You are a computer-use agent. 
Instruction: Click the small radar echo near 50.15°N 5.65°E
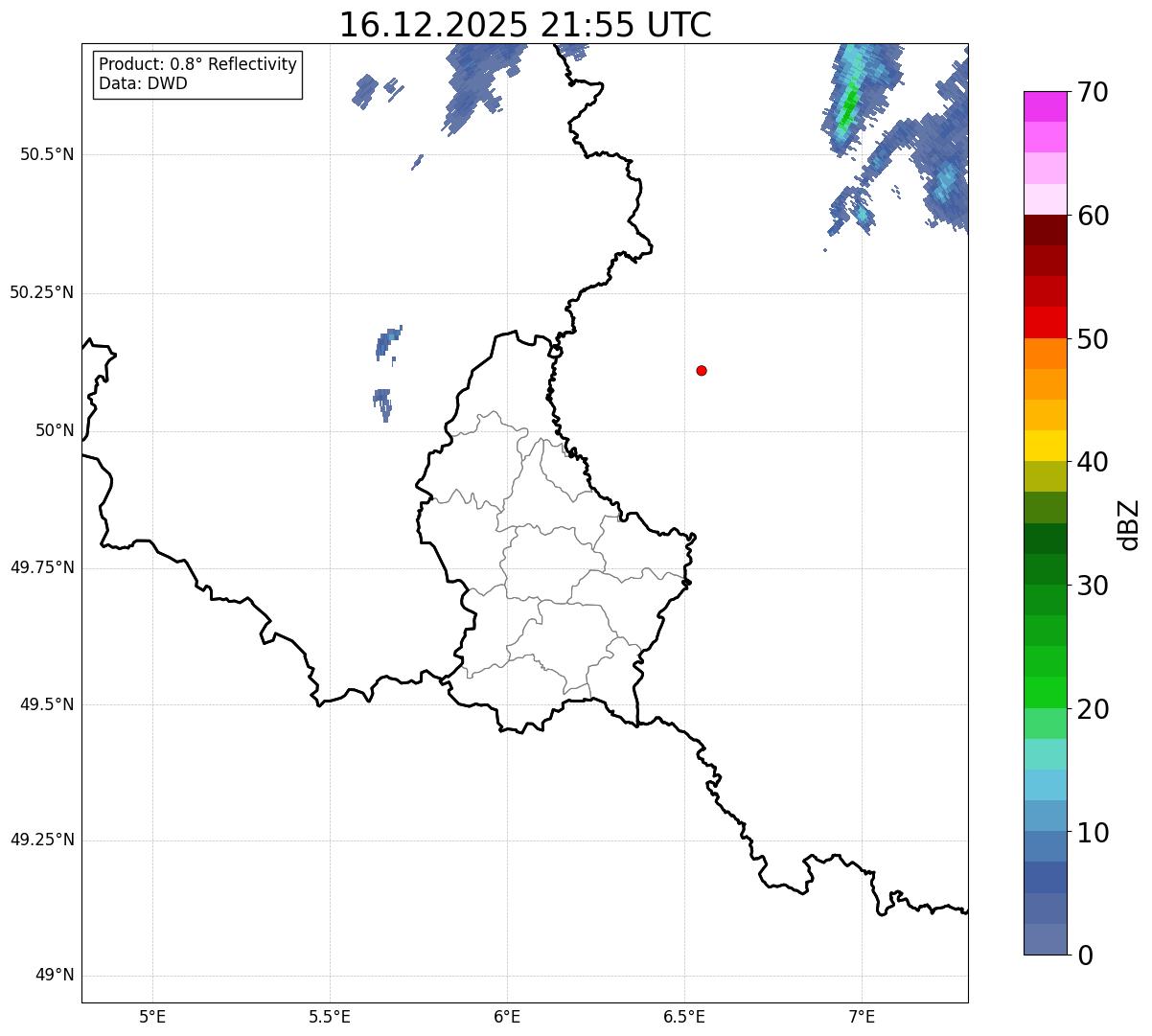pyautogui.click(x=387, y=342)
